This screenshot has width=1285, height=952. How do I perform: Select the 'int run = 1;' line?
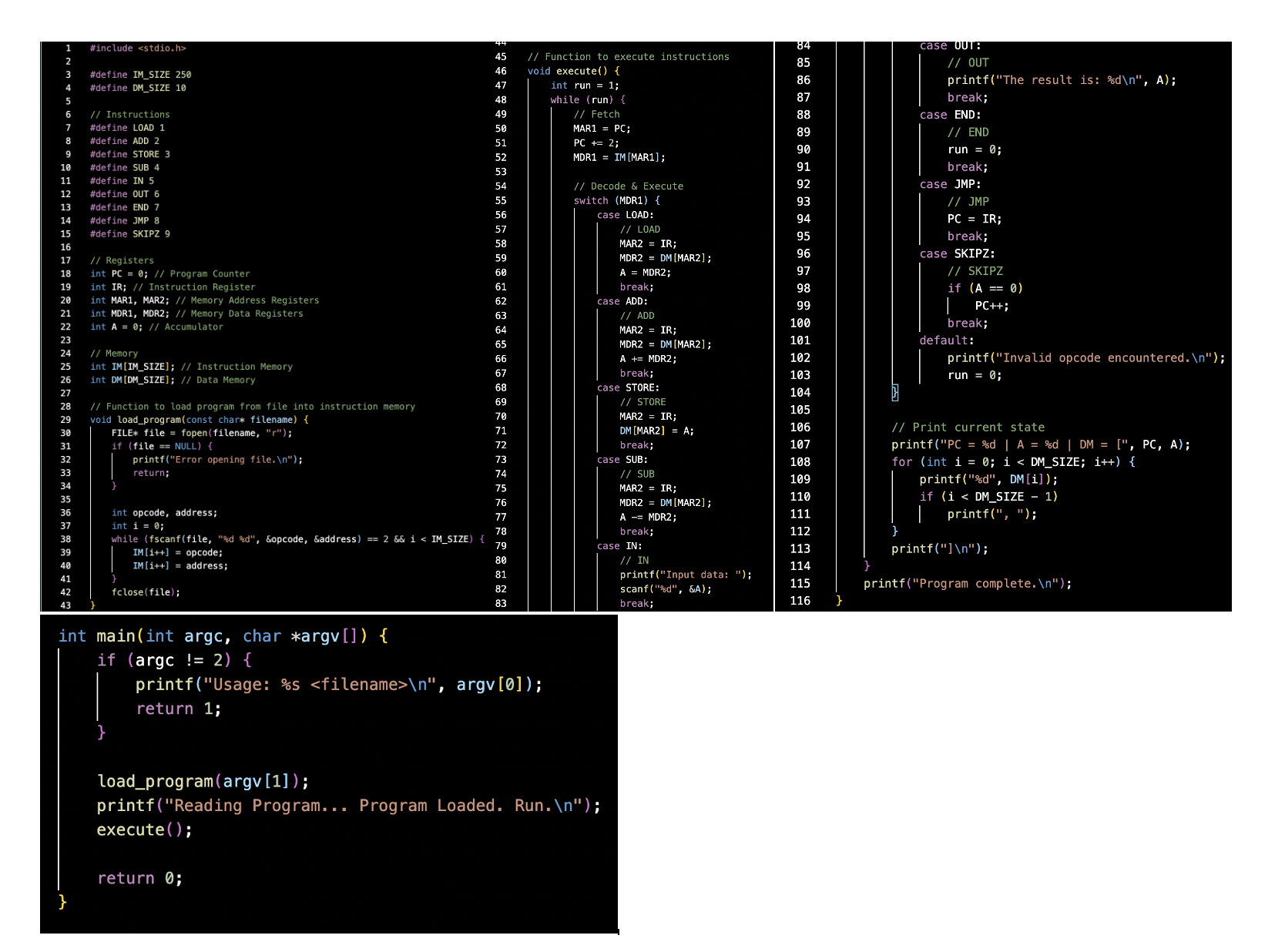click(x=585, y=85)
